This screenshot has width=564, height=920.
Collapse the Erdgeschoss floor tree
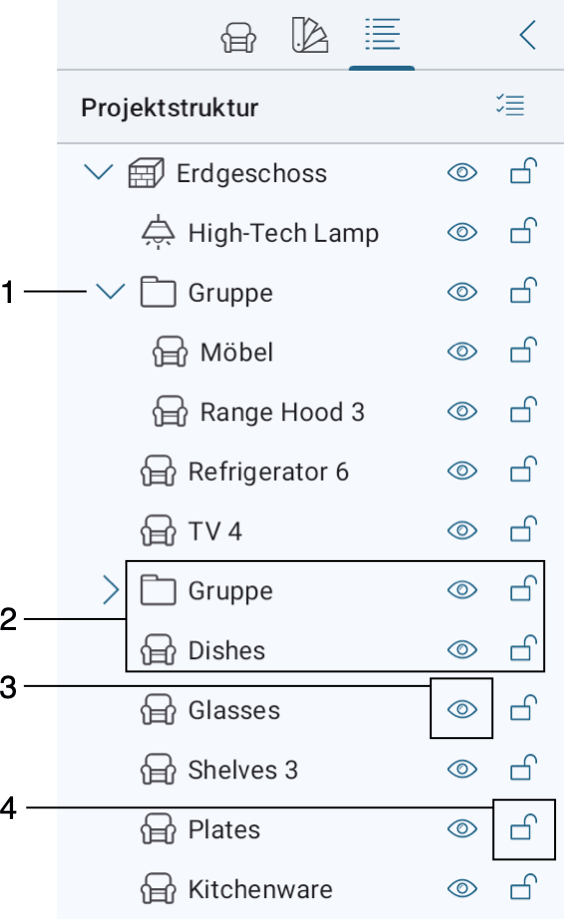point(98,172)
